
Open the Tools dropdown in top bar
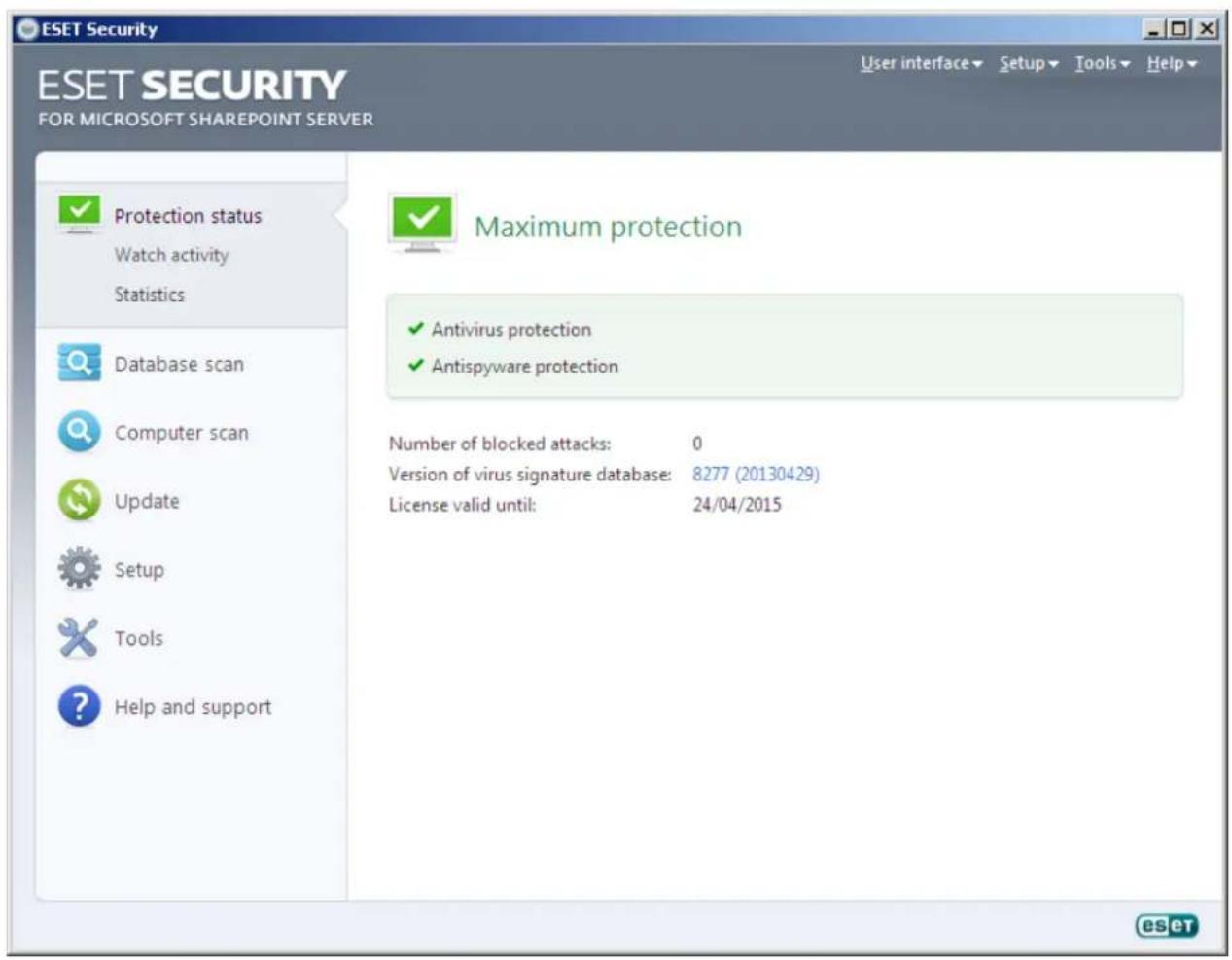[x=1102, y=63]
